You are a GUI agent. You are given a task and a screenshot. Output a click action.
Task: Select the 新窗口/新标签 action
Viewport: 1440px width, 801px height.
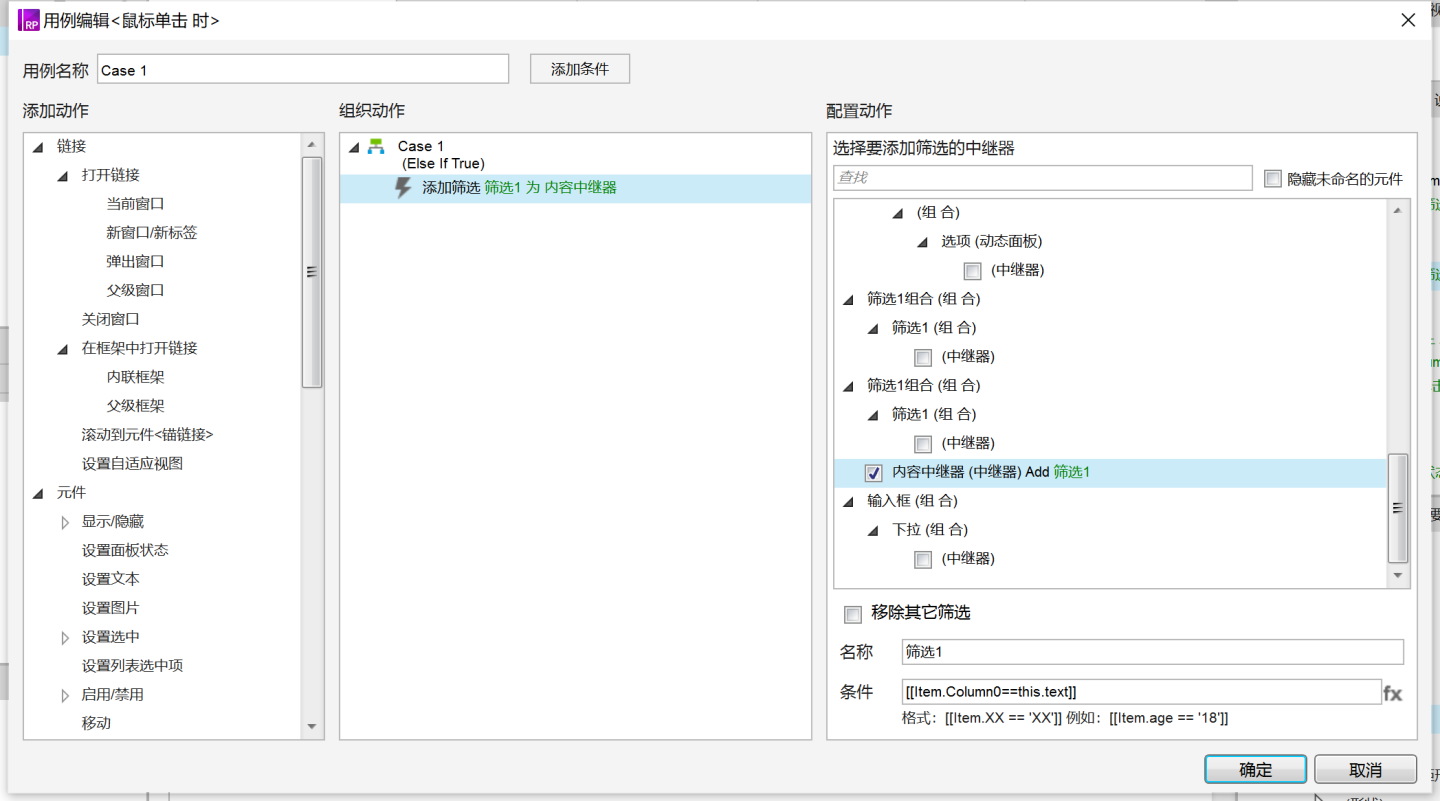pos(152,233)
